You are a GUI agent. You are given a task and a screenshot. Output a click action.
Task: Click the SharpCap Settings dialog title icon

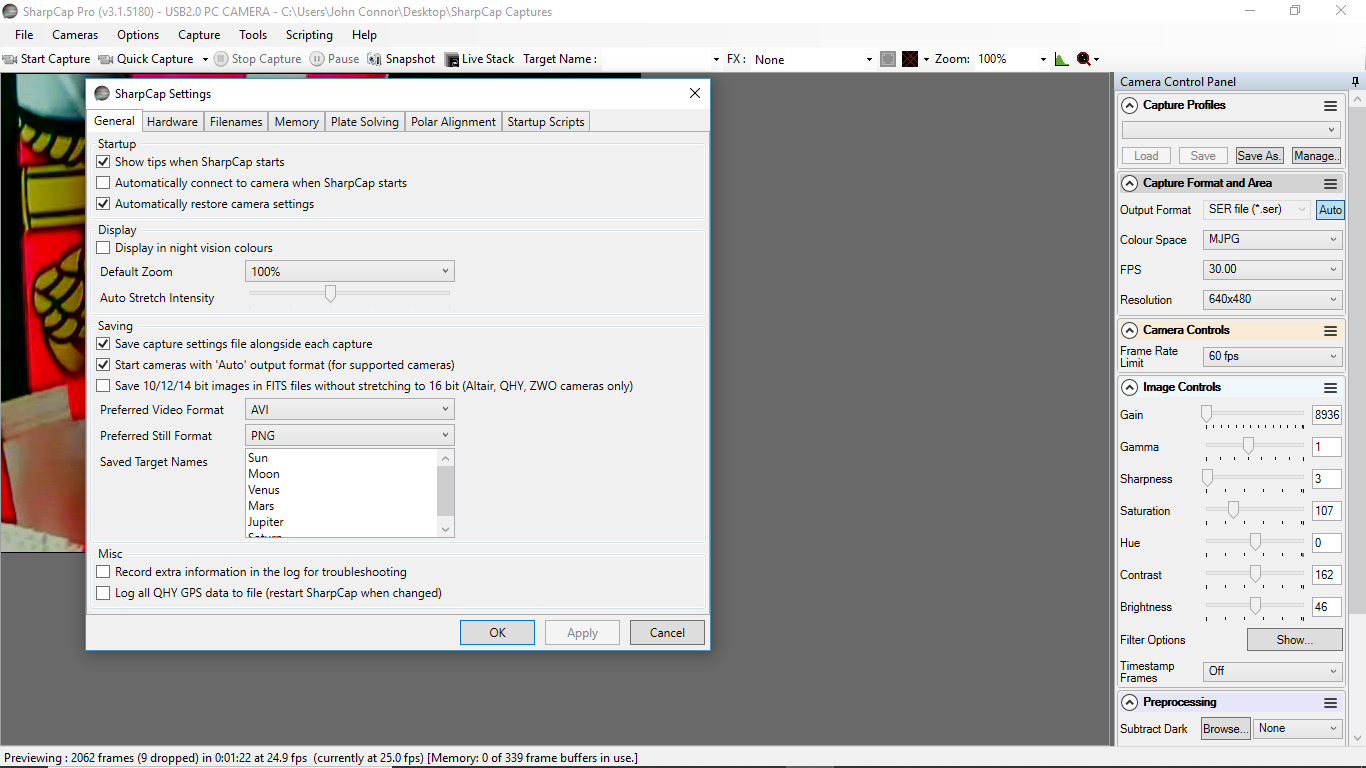(x=102, y=93)
